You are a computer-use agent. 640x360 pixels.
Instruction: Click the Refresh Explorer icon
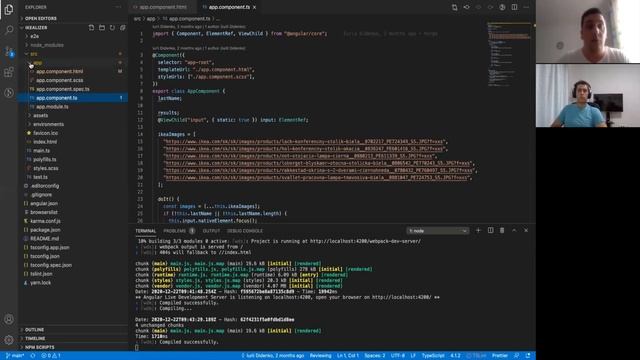point(112,27)
